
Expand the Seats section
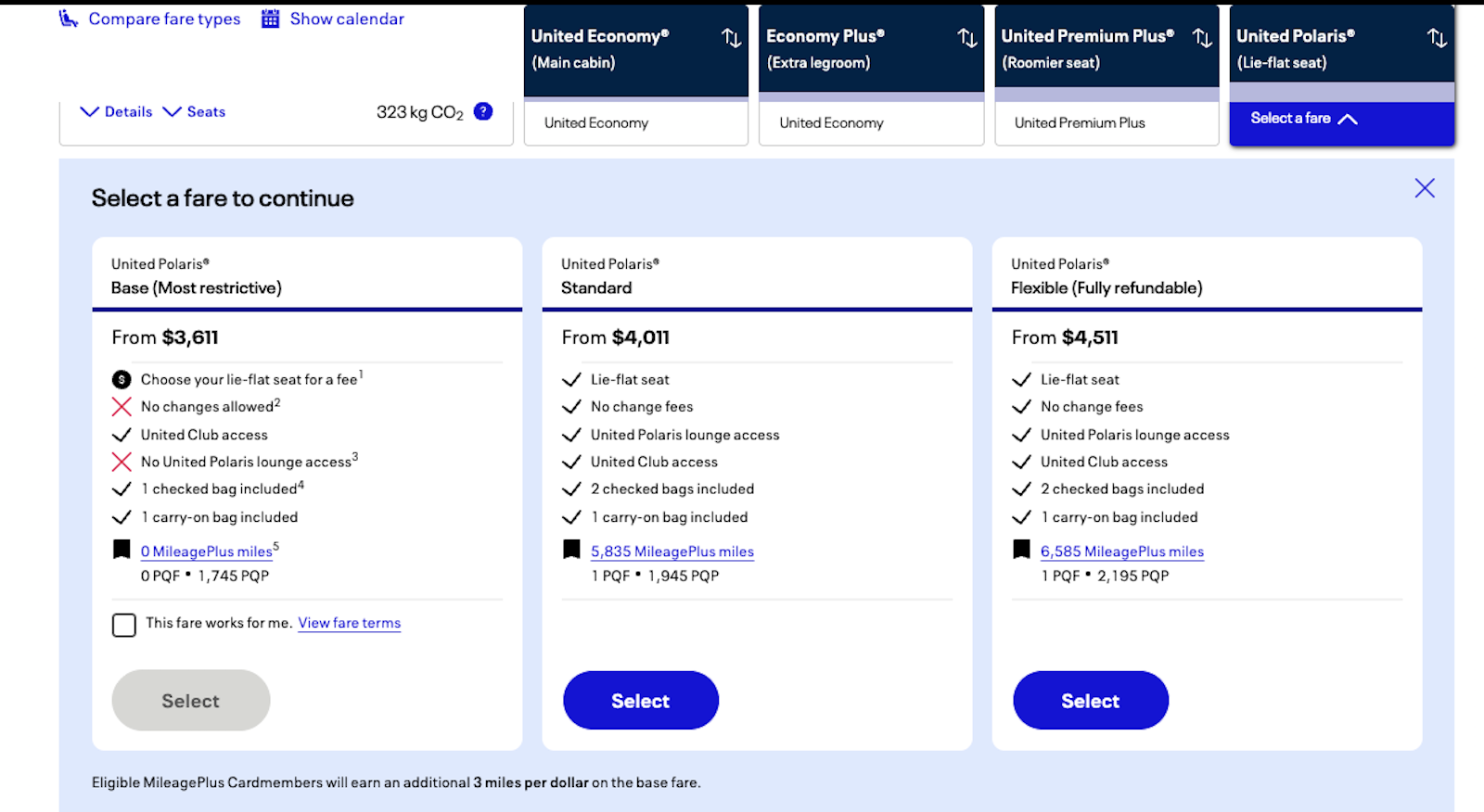tap(194, 112)
